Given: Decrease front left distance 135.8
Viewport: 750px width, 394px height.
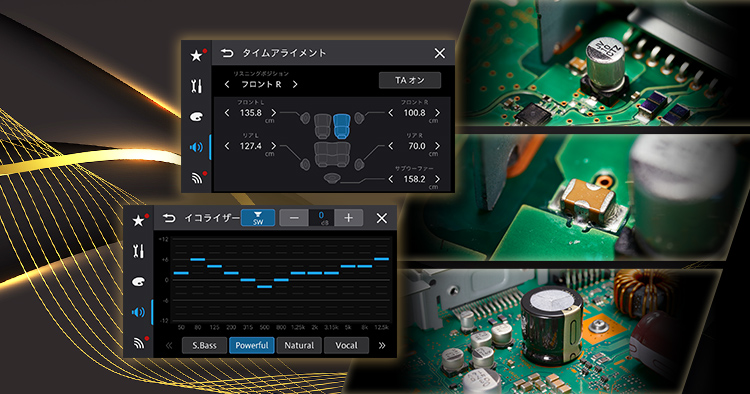Looking at the screenshot, I should pos(227,113).
